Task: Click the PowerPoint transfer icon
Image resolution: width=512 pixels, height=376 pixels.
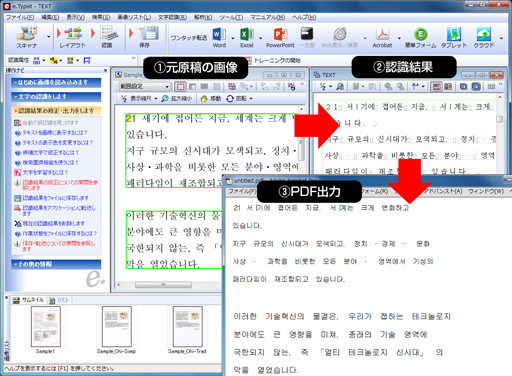Action: click(280, 38)
